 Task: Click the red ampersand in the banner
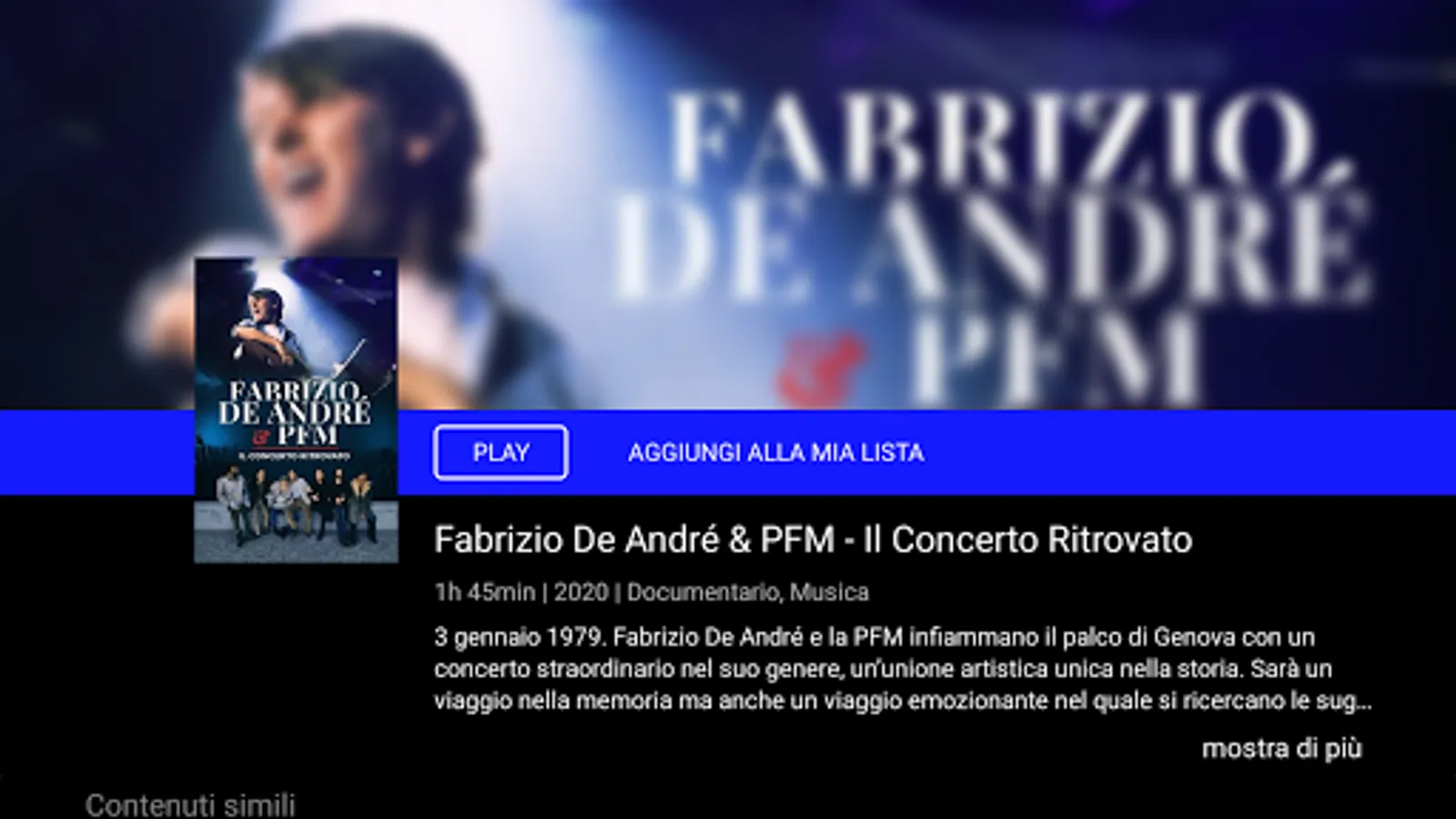coord(819,369)
